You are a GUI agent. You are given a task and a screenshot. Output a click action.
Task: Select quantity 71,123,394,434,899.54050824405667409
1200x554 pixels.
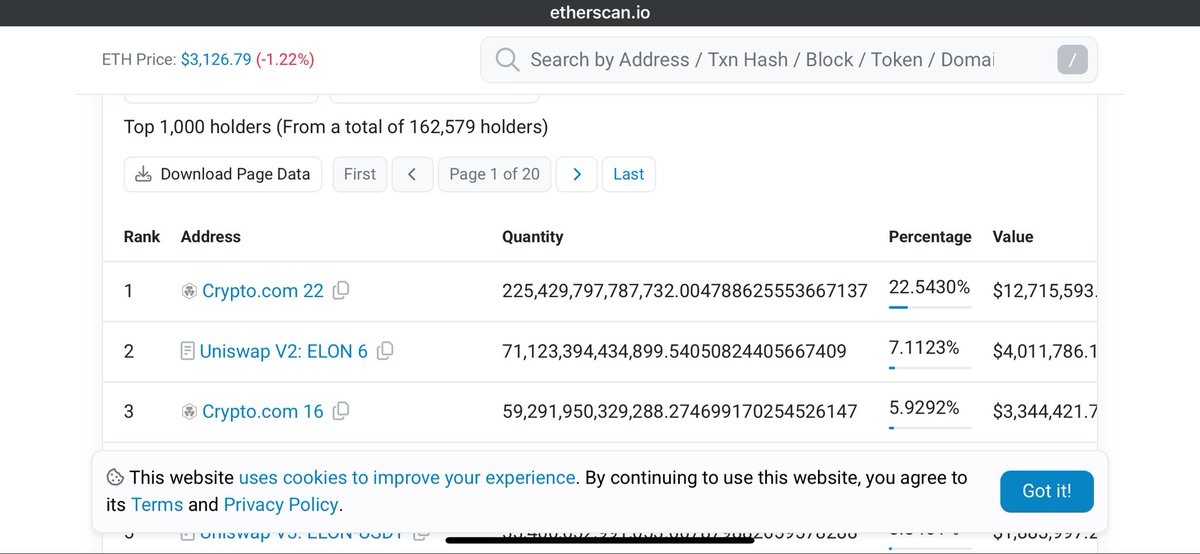674,351
